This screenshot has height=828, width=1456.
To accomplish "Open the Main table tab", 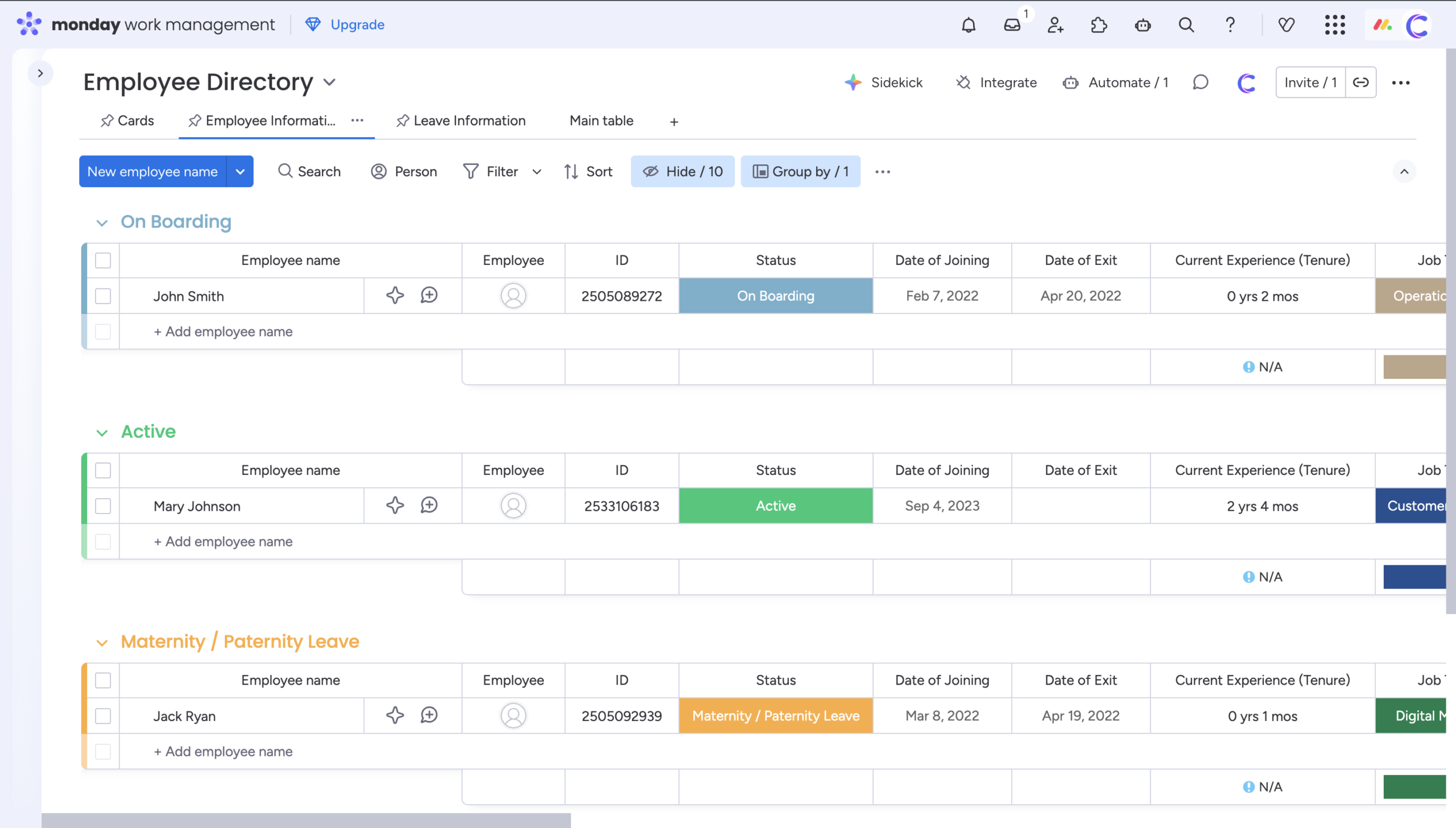I will [x=601, y=121].
